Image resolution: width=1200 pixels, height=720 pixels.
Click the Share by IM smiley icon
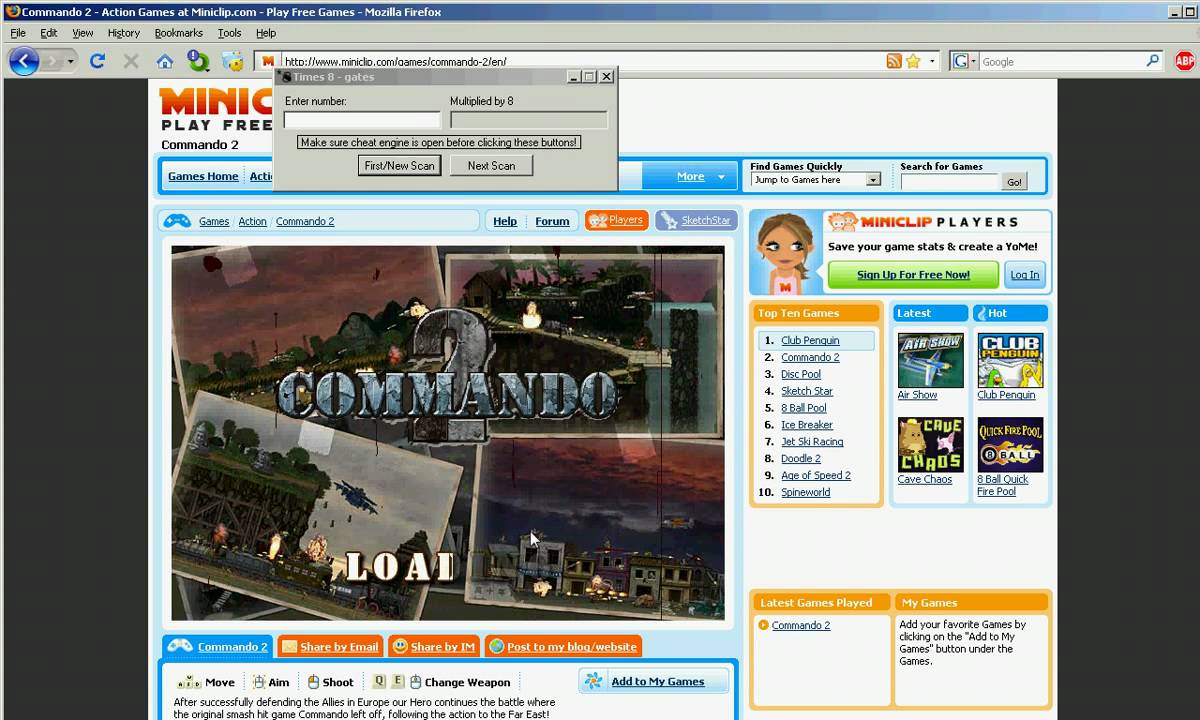coord(400,647)
